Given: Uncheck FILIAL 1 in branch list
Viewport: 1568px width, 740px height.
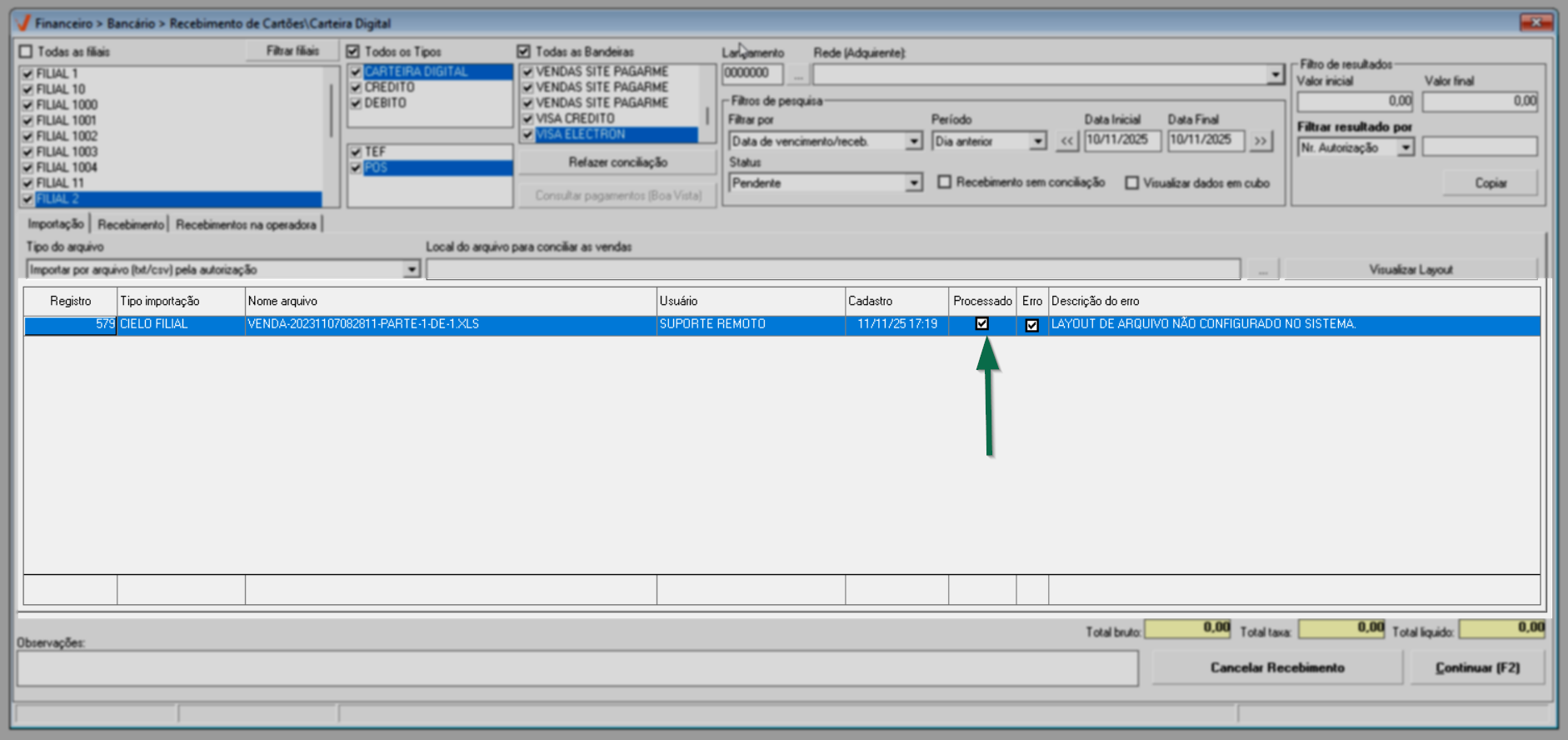Looking at the screenshot, I should [x=27, y=73].
